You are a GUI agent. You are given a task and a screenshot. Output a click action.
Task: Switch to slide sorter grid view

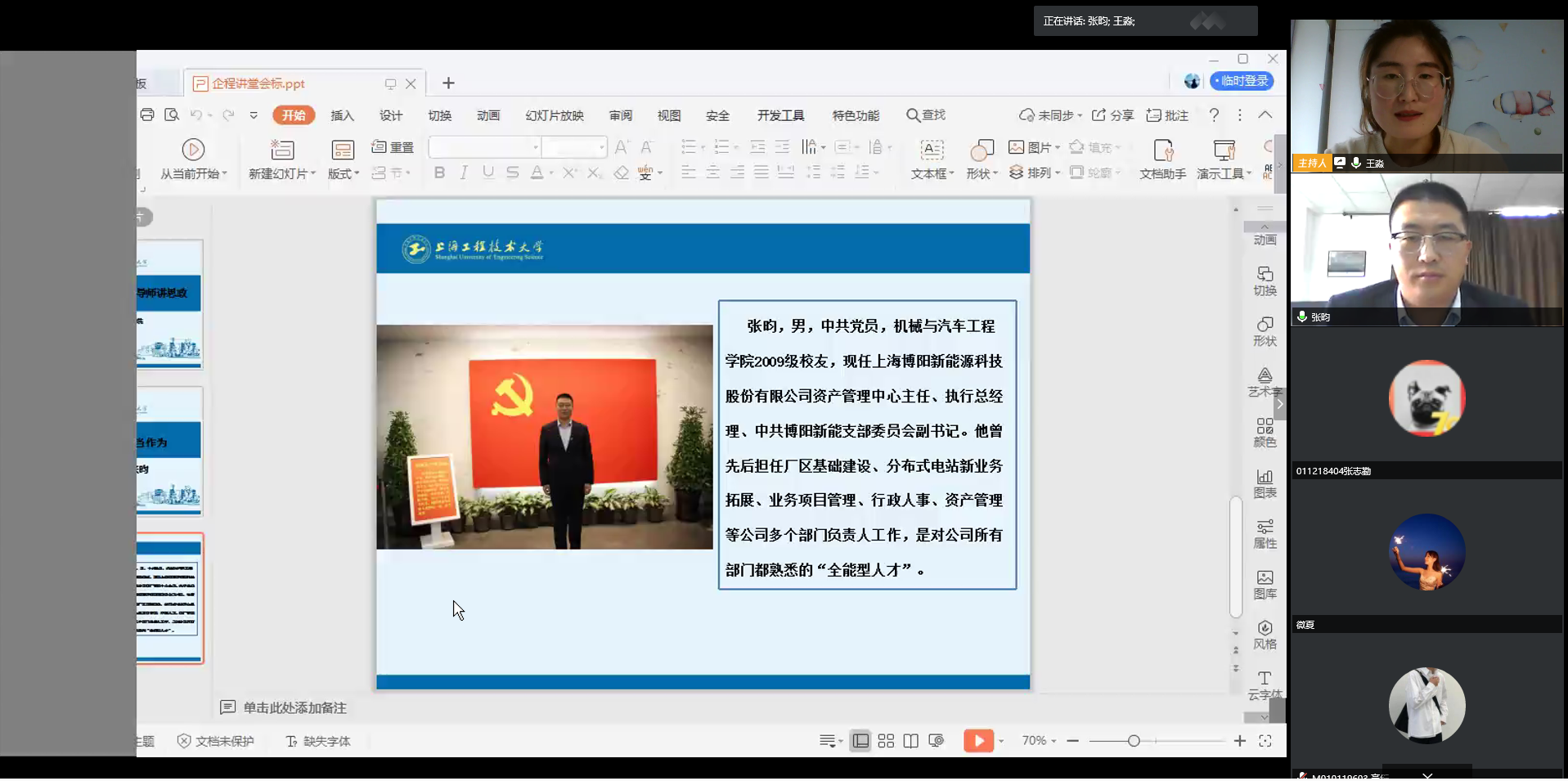[886, 741]
